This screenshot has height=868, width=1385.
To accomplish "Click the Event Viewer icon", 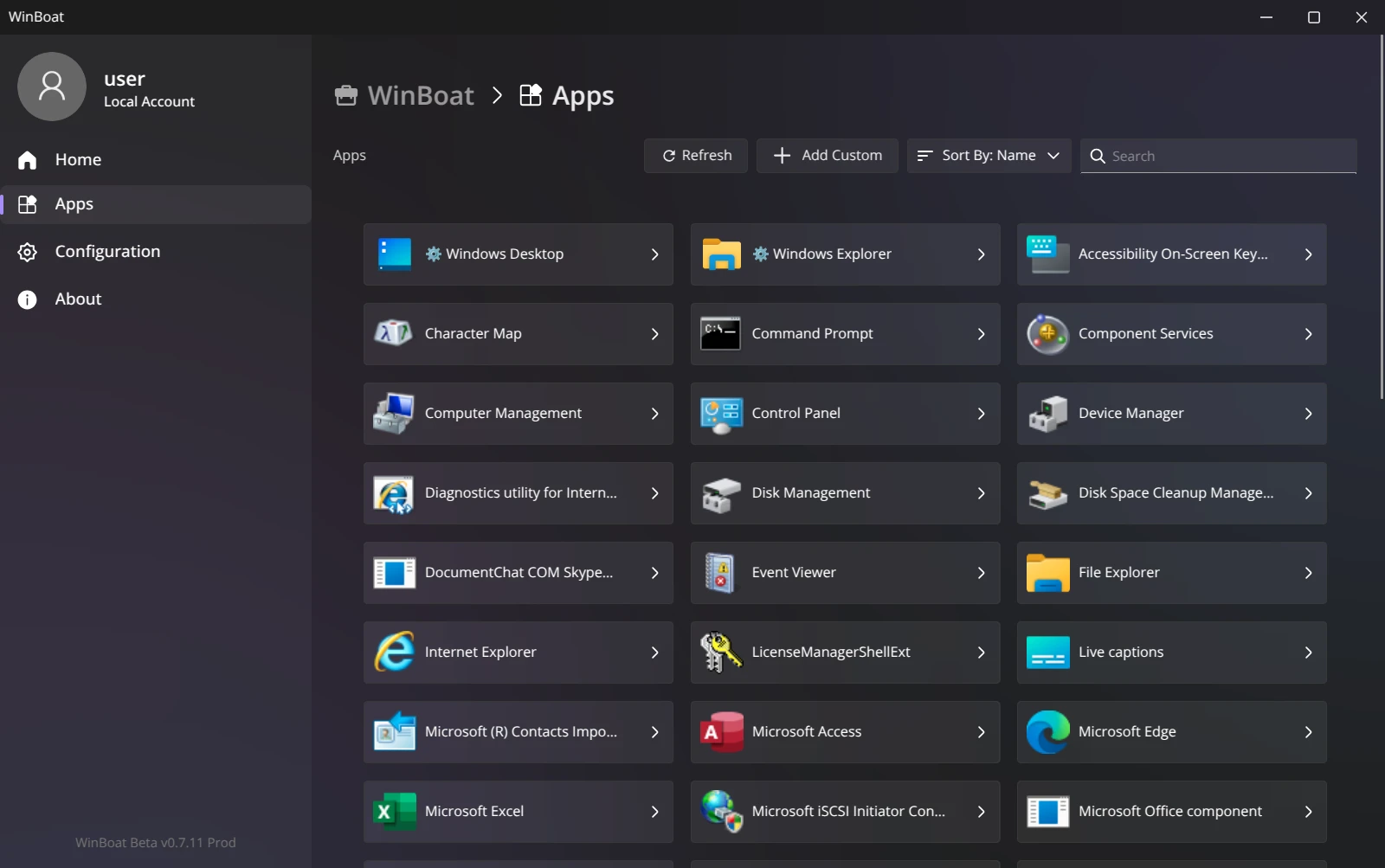I will (720, 573).
